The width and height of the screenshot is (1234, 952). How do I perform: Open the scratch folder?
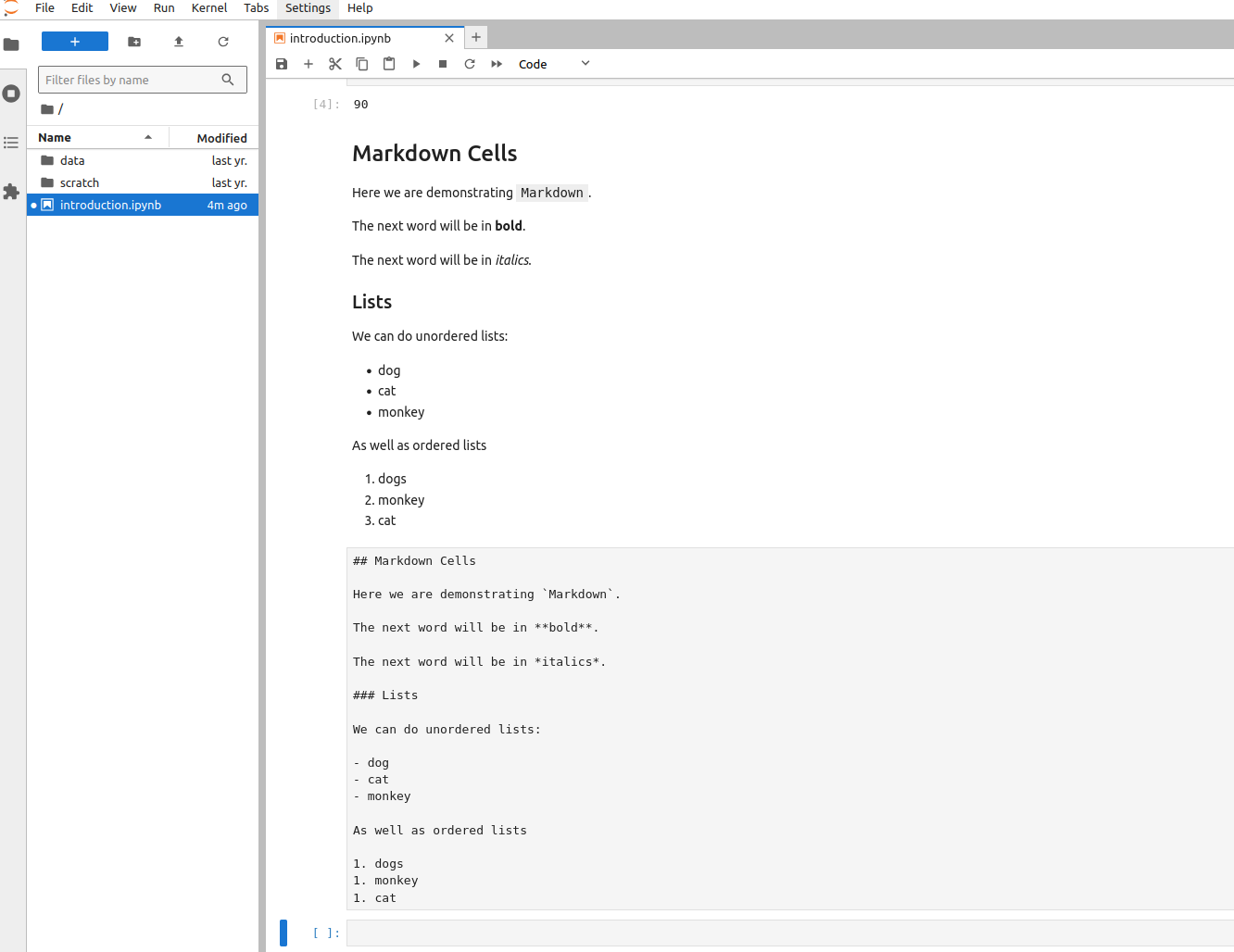click(80, 182)
